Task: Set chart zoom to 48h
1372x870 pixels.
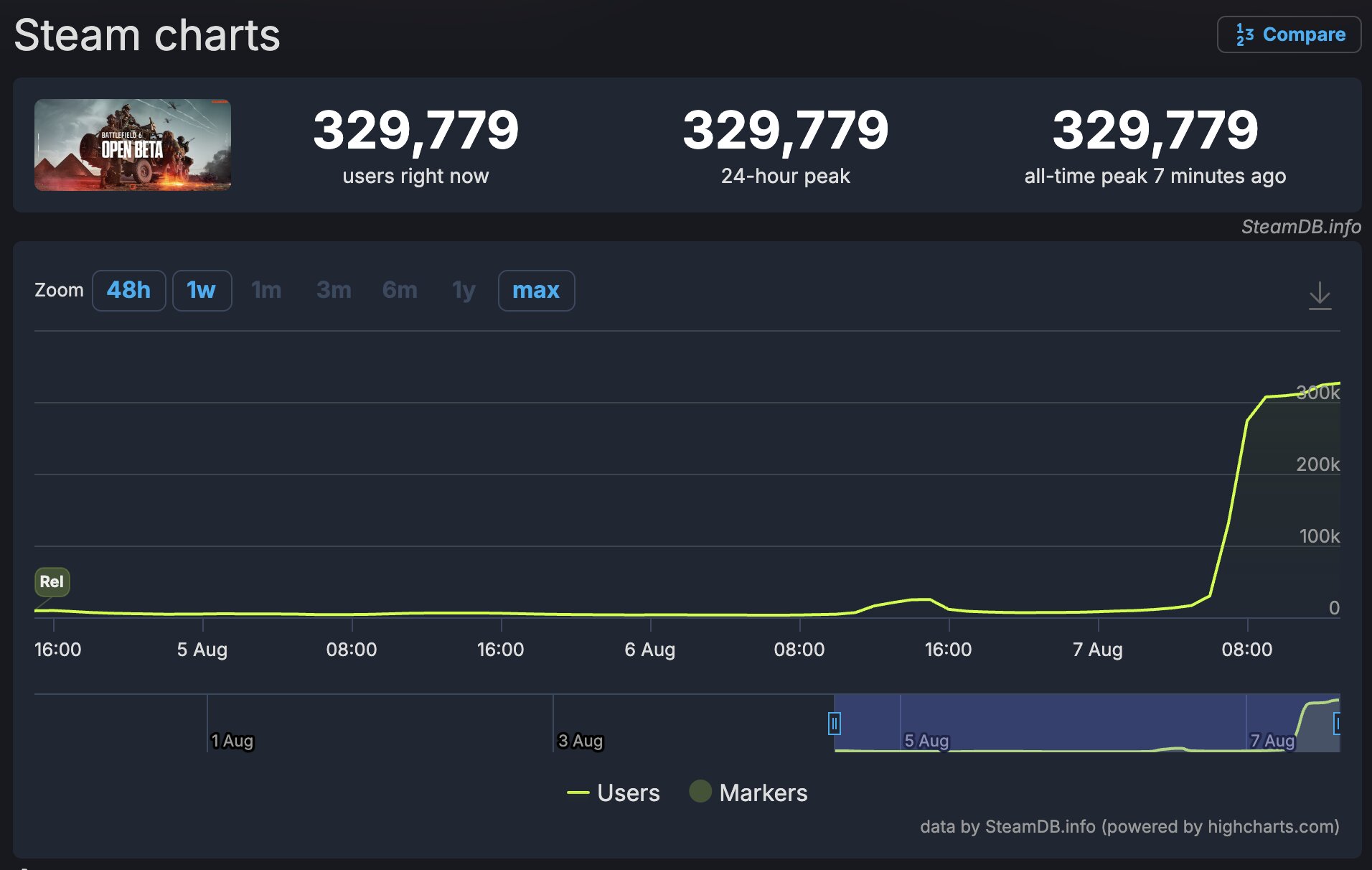Action: pyautogui.click(x=129, y=290)
